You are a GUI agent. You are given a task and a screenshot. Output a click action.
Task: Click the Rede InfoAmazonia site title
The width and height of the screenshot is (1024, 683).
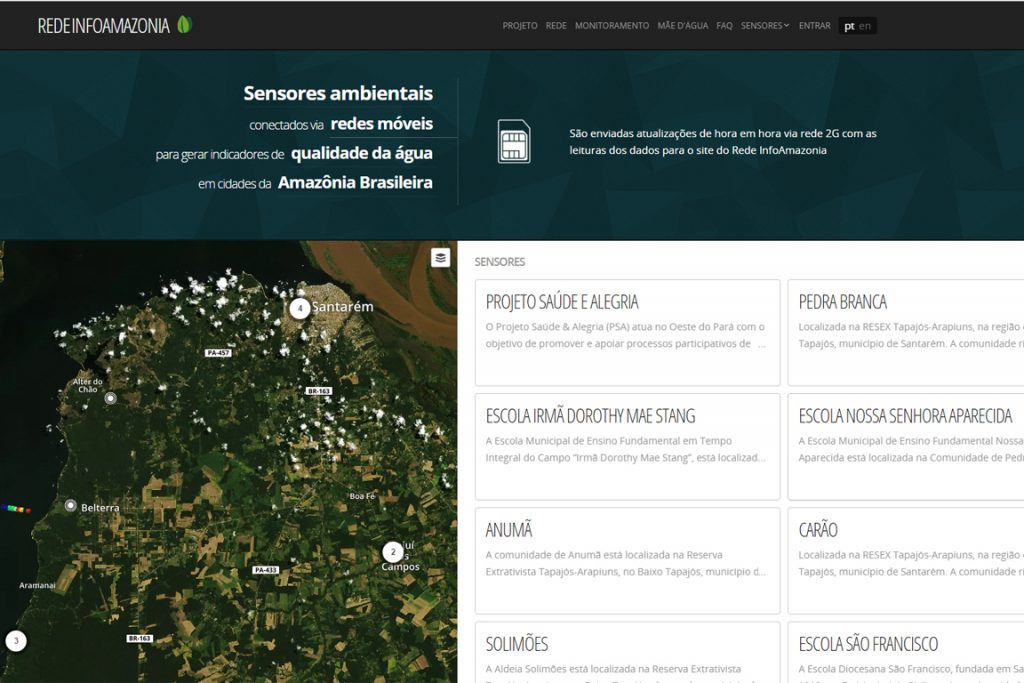point(103,26)
